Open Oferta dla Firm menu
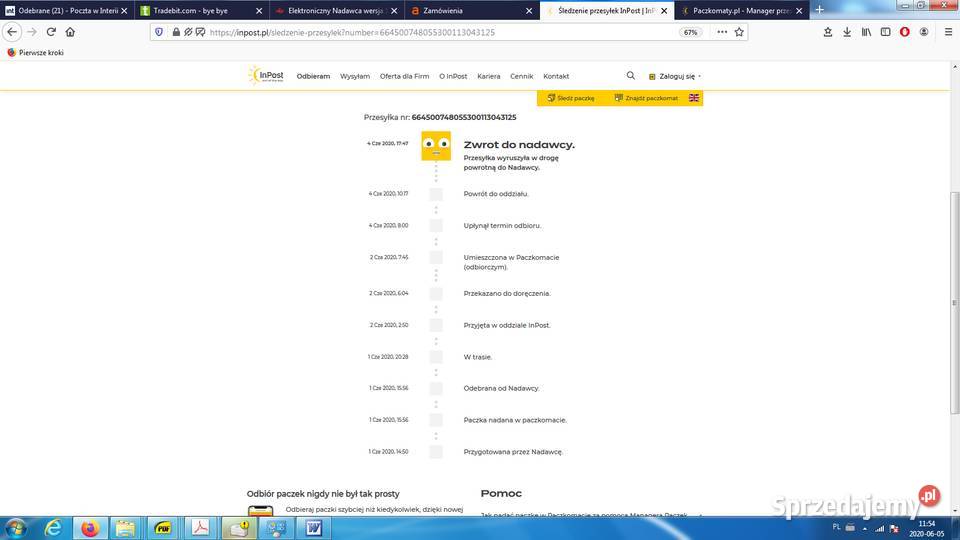Image resolution: width=960 pixels, height=540 pixels. (404, 77)
